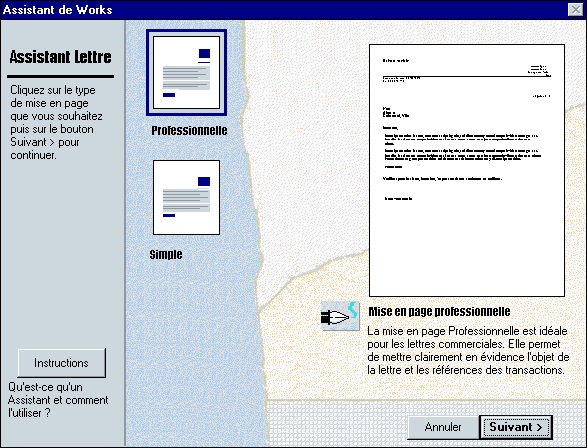Click the Professionnelle label text

coord(189,131)
